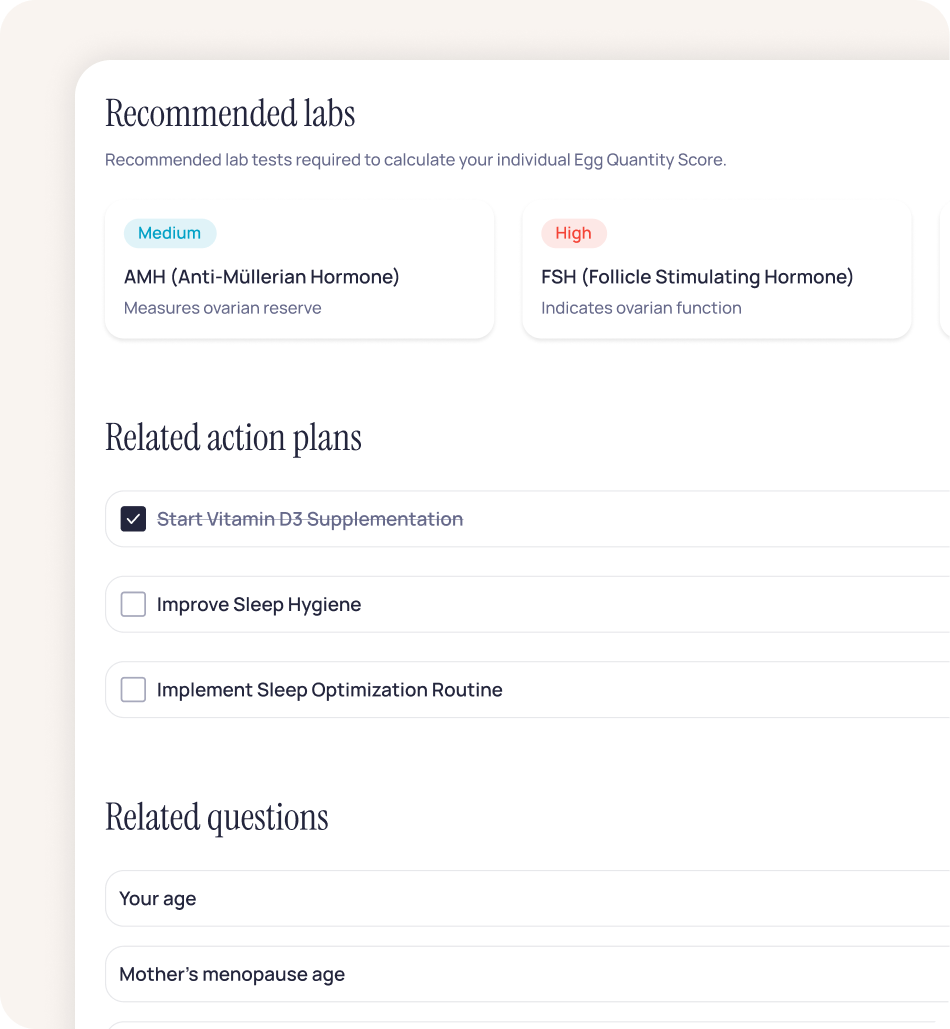950x1029 pixels.
Task: Click the High priority badge
Action: (574, 233)
